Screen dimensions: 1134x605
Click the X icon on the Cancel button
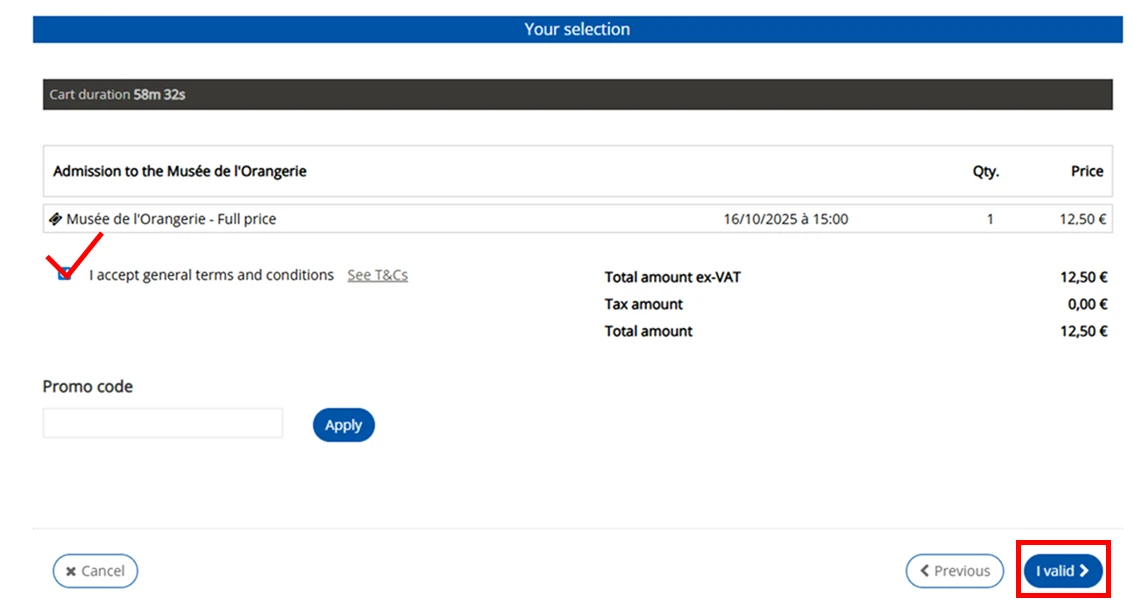70,571
